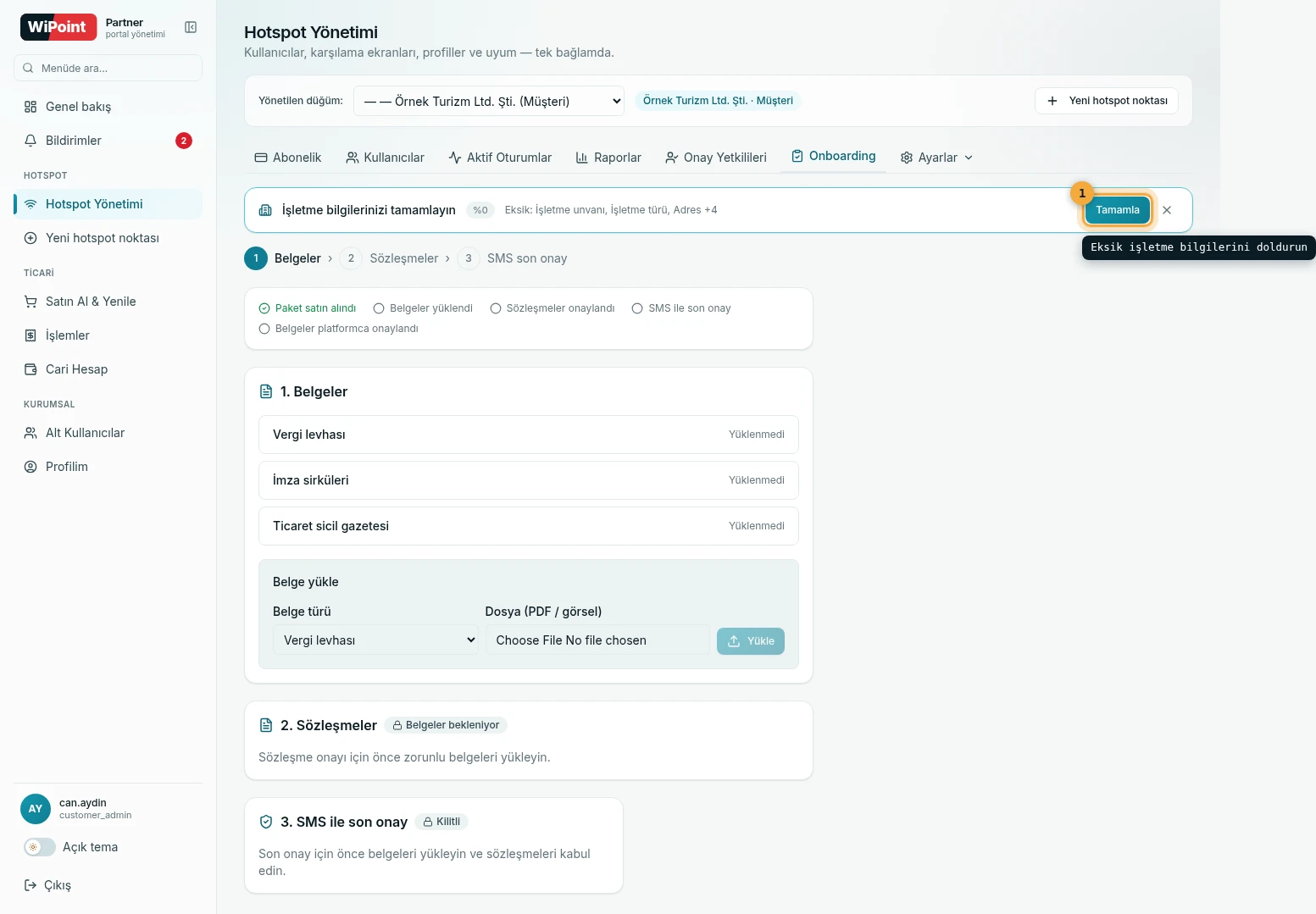
Task: Expand the Ayarlar tab menu
Action: tap(936, 158)
